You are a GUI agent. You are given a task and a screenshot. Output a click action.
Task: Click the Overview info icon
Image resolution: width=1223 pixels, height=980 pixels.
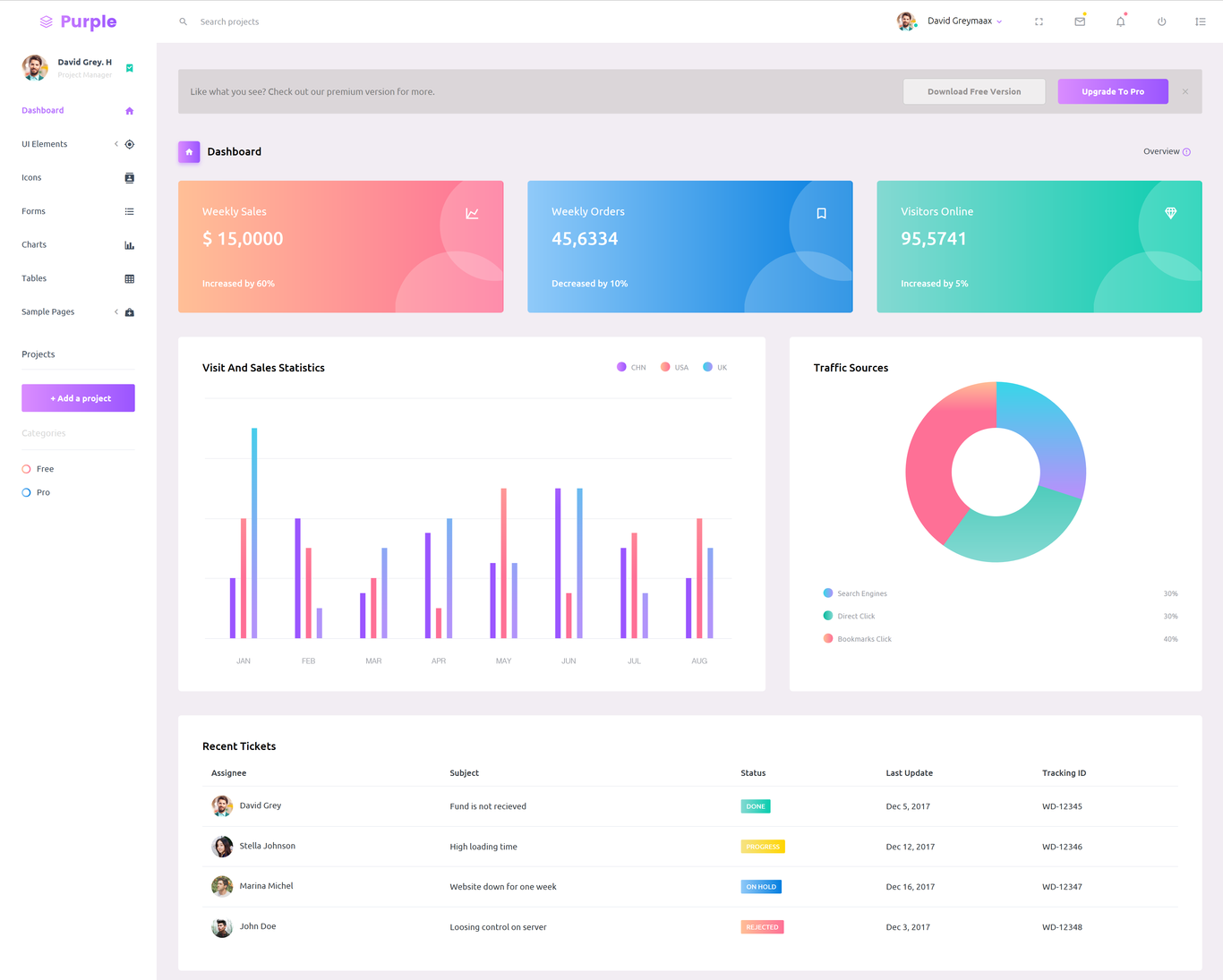tap(1186, 152)
